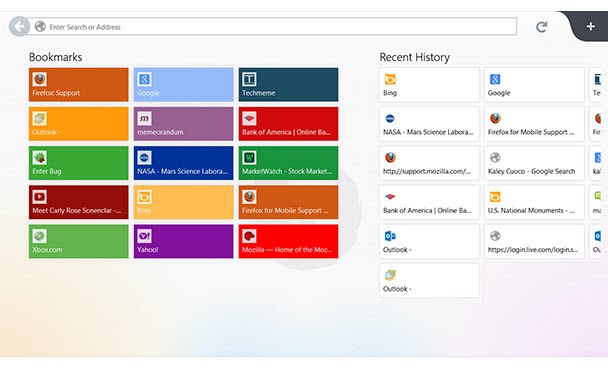Image resolution: width=608 pixels, height=368 pixels.
Task: Open a new tab with plus button
Action: [590, 26]
